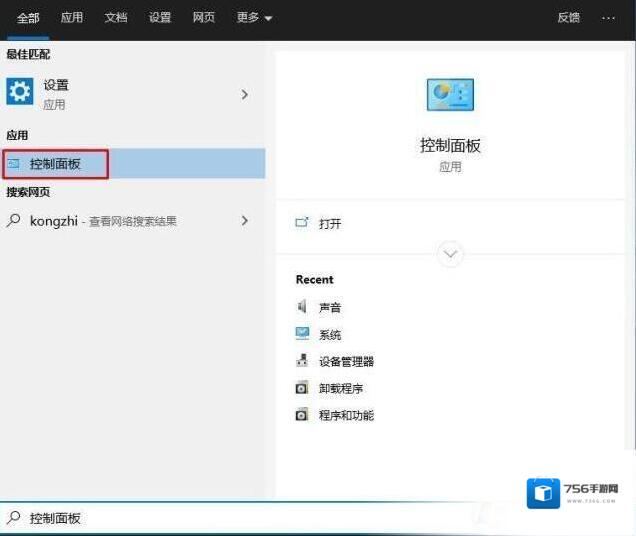Click the 设备管理器 icon under Recent
636x536 pixels.
coord(302,361)
